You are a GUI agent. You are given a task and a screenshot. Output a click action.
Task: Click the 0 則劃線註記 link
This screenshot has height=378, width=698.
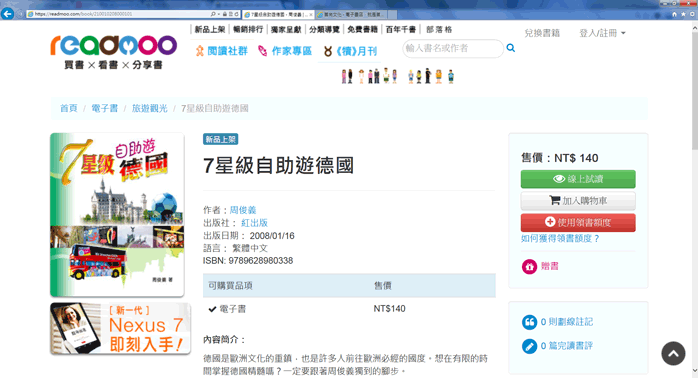567,322
